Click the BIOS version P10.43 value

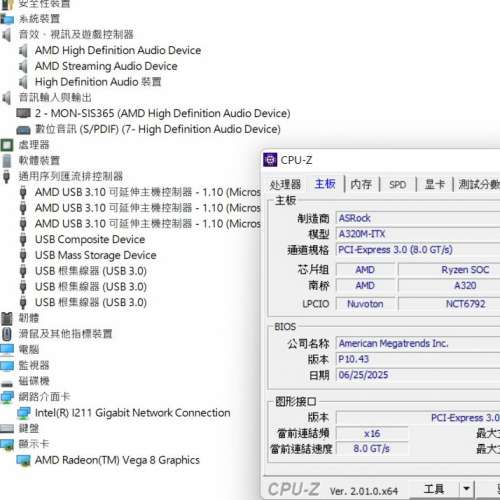pos(418,359)
